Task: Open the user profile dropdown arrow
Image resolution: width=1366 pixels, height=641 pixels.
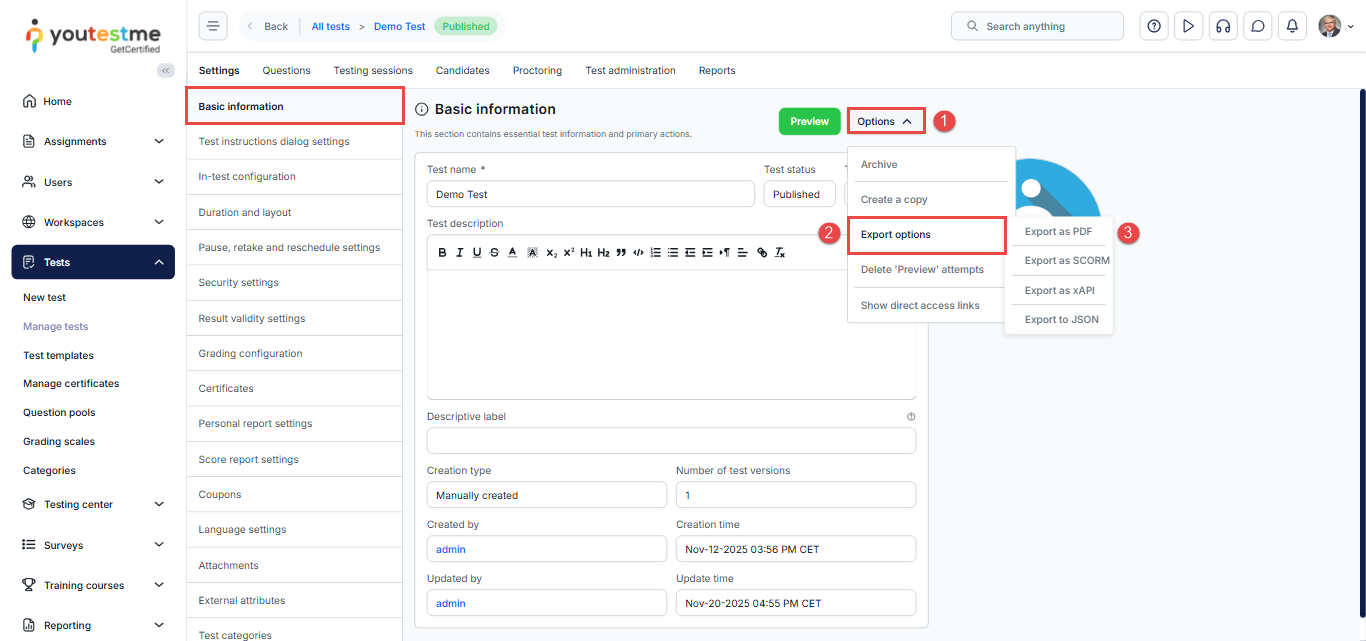Action: [x=1351, y=27]
